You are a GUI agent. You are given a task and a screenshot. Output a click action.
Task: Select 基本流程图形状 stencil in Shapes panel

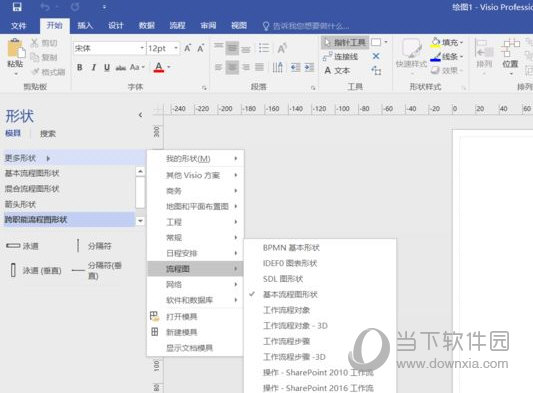click(x=68, y=173)
